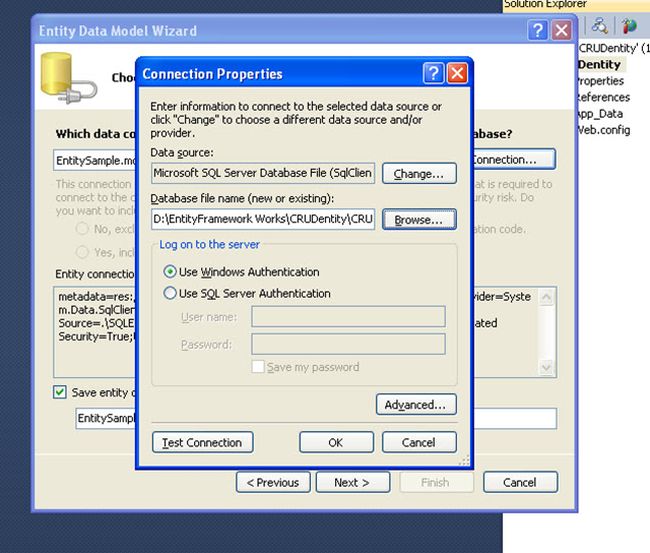Select Use Windows Authentication radio button
Viewport: 650px width, 553px height.
point(170,272)
